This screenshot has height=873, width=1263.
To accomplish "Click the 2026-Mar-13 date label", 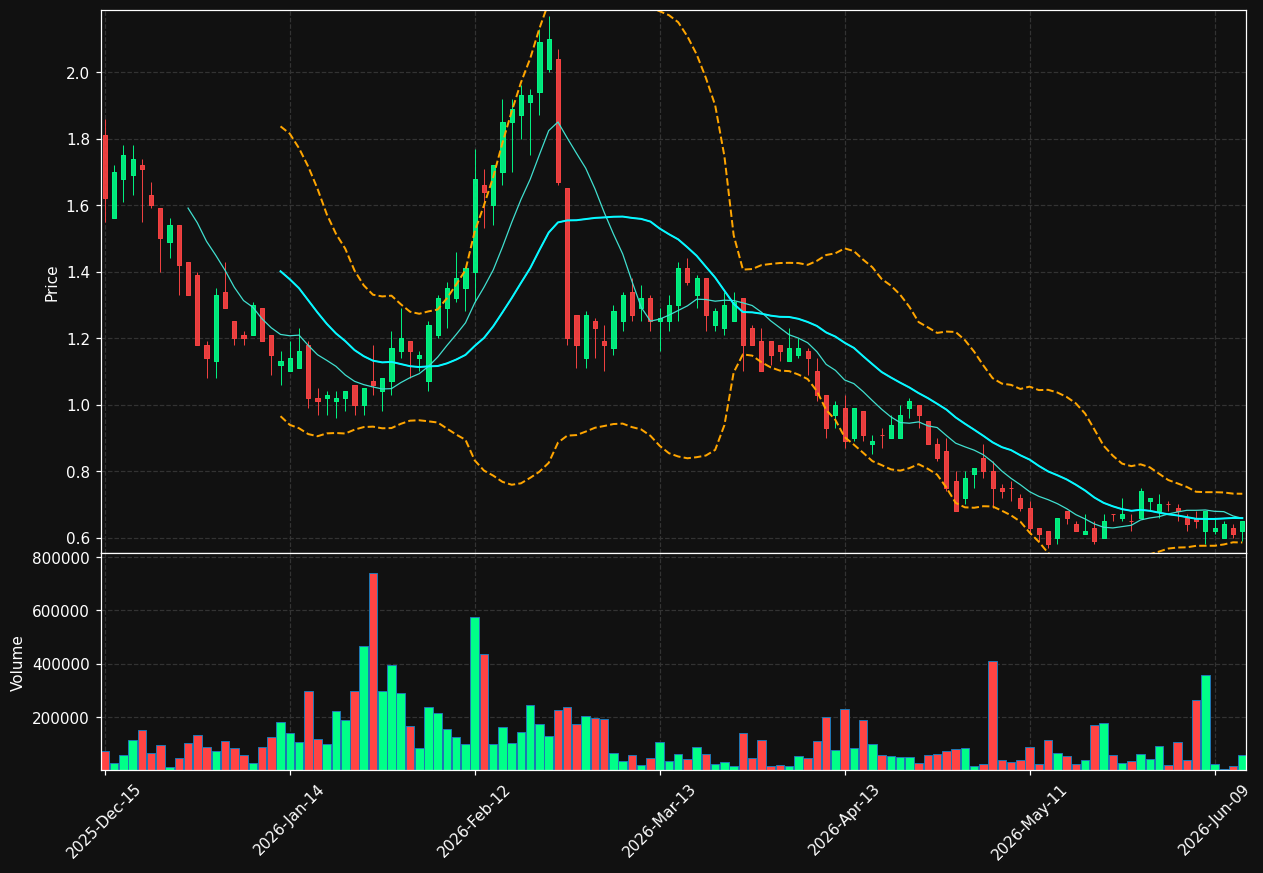I will point(658,821).
